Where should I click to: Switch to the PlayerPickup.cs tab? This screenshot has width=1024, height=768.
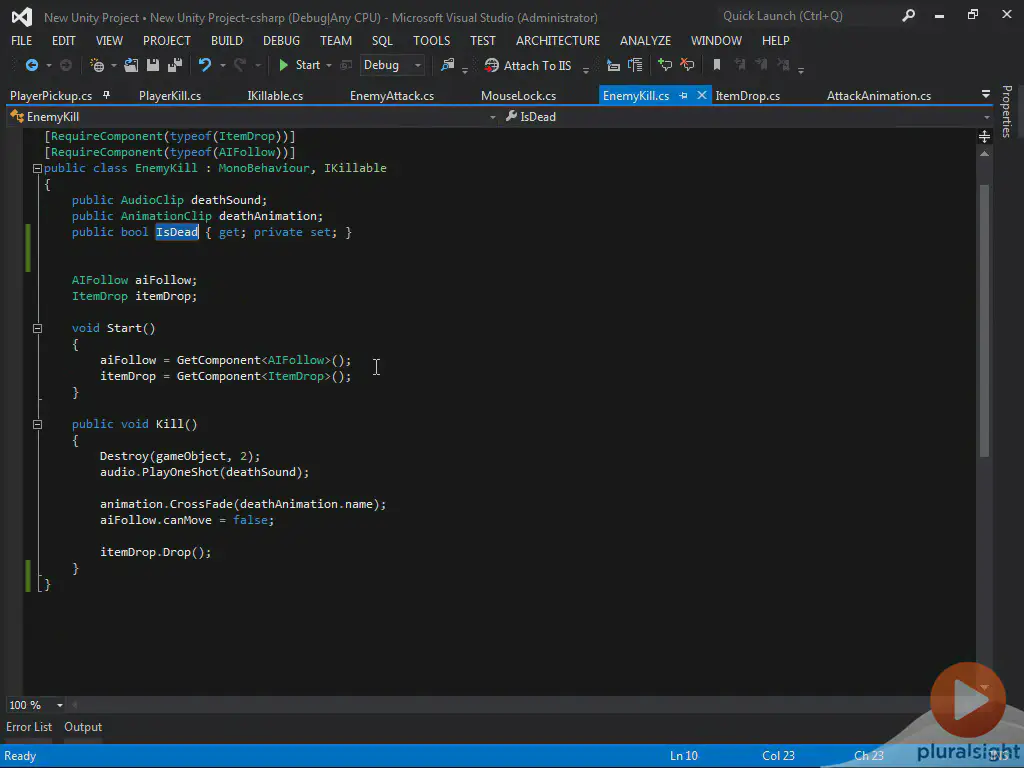tap(51, 95)
